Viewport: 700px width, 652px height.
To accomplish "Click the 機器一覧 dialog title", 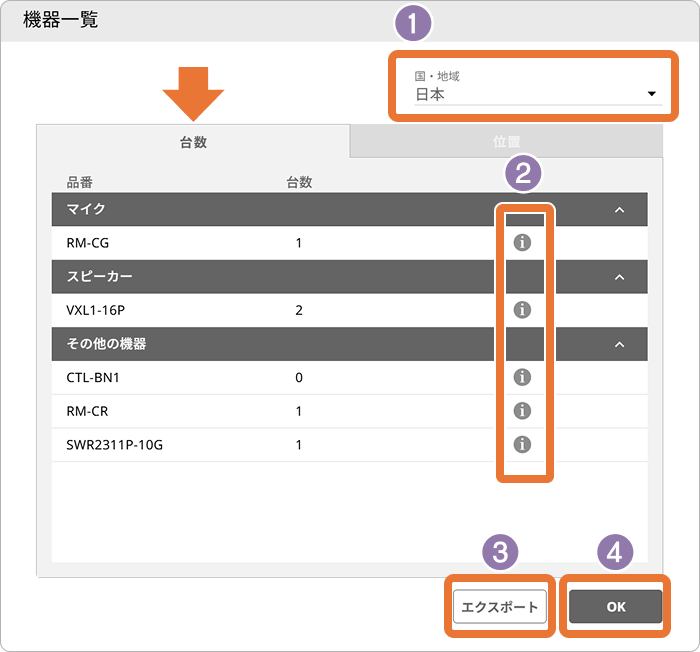I will [60, 20].
